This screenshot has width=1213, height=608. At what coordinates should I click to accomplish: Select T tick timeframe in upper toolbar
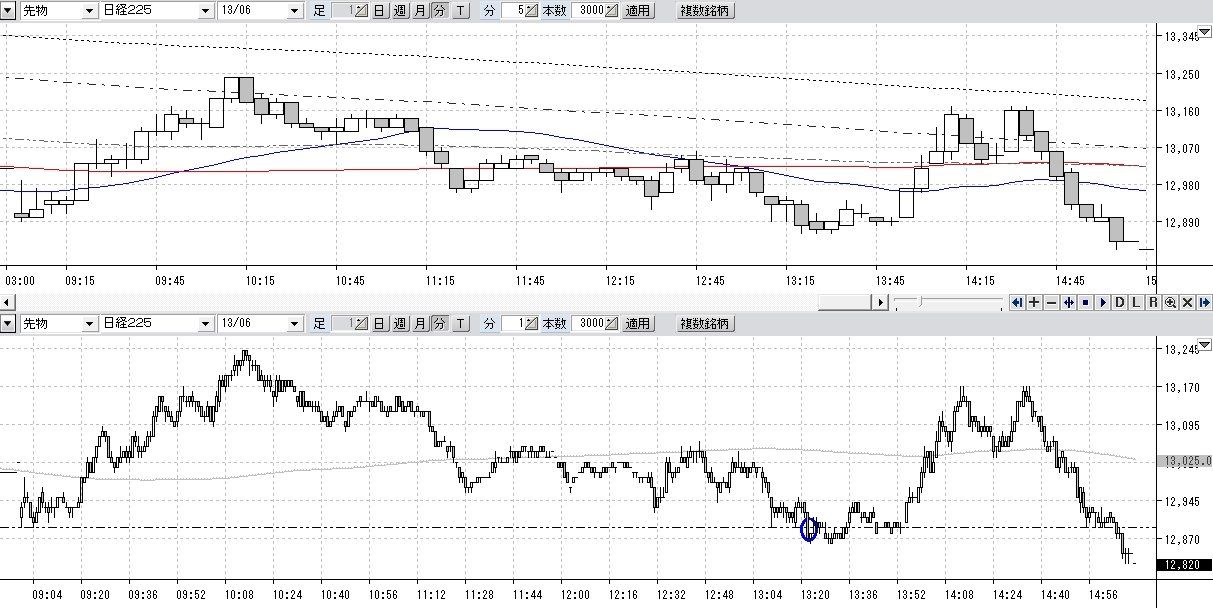click(x=460, y=12)
